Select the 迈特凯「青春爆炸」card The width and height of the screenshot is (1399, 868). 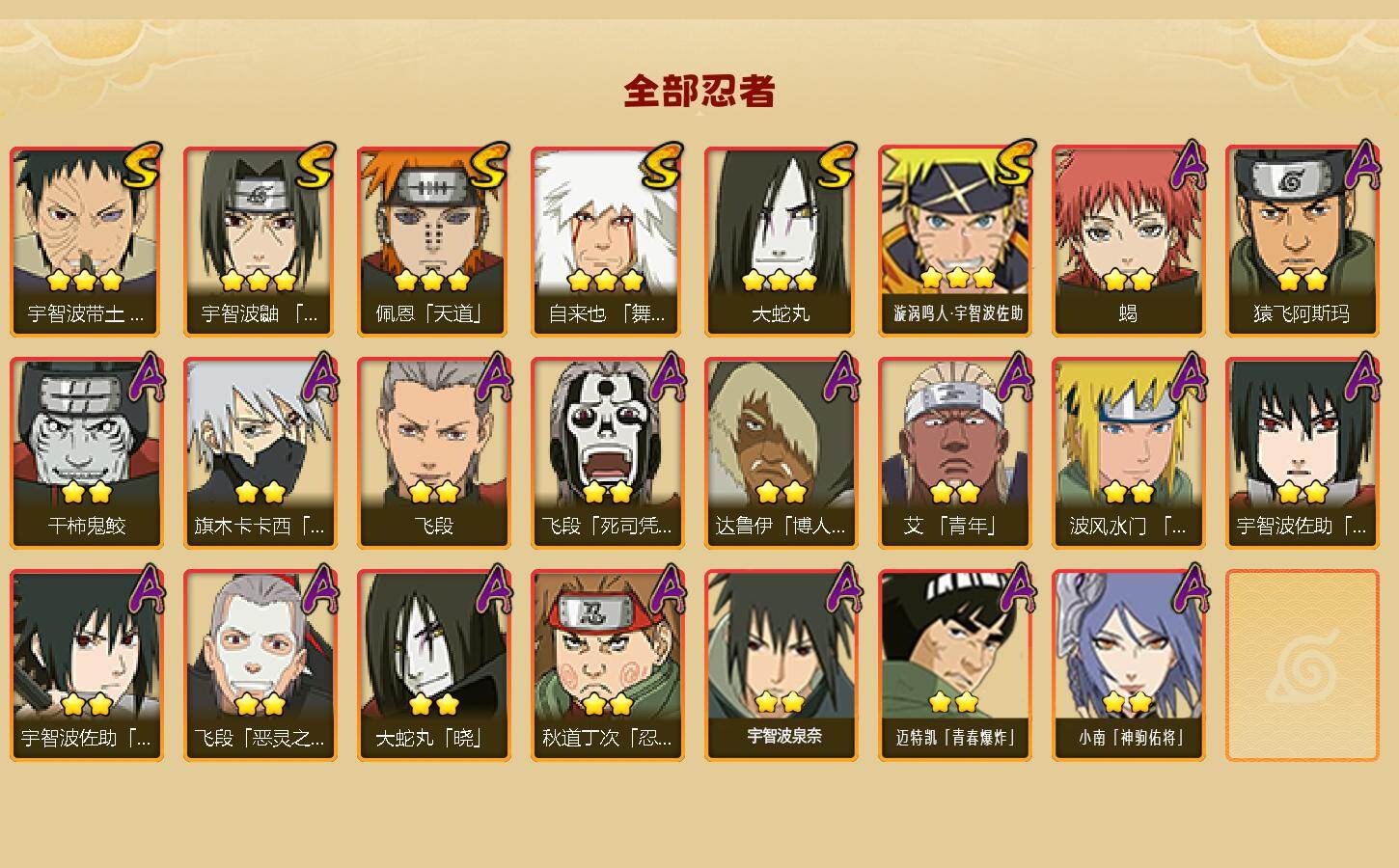pyautogui.click(x=954, y=665)
